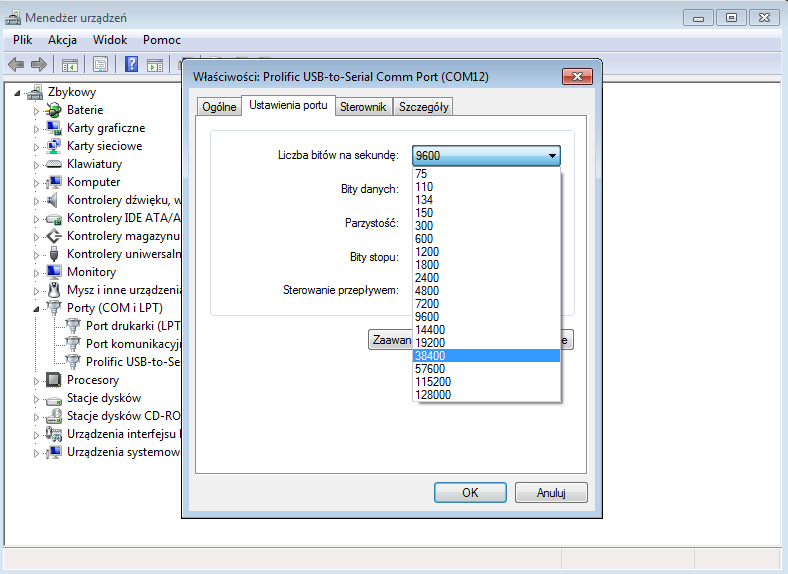Click the Baterie device icon
788x574 pixels.
click(54, 110)
